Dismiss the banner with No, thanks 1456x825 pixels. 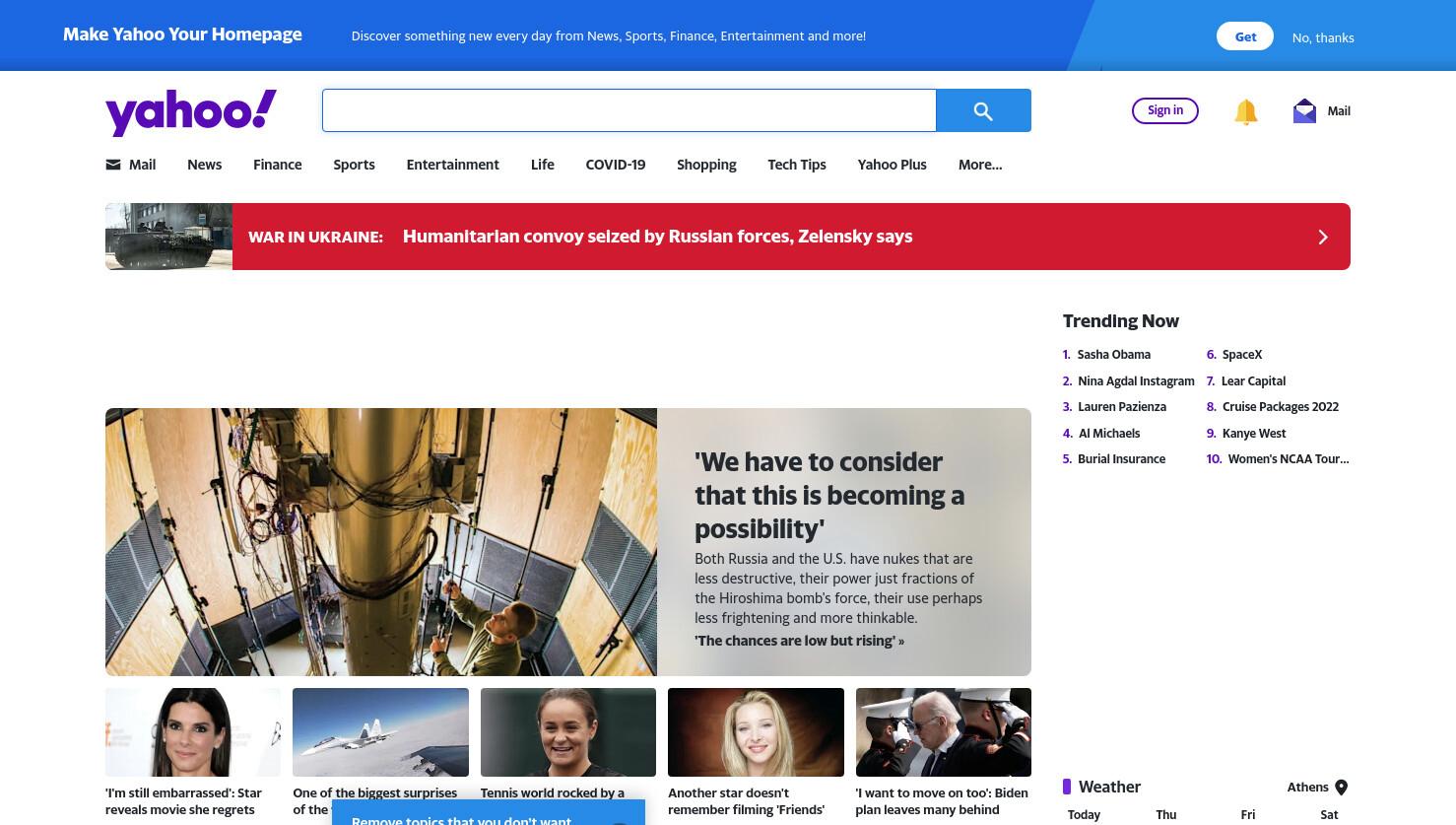pyautogui.click(x=1323, y=37)
